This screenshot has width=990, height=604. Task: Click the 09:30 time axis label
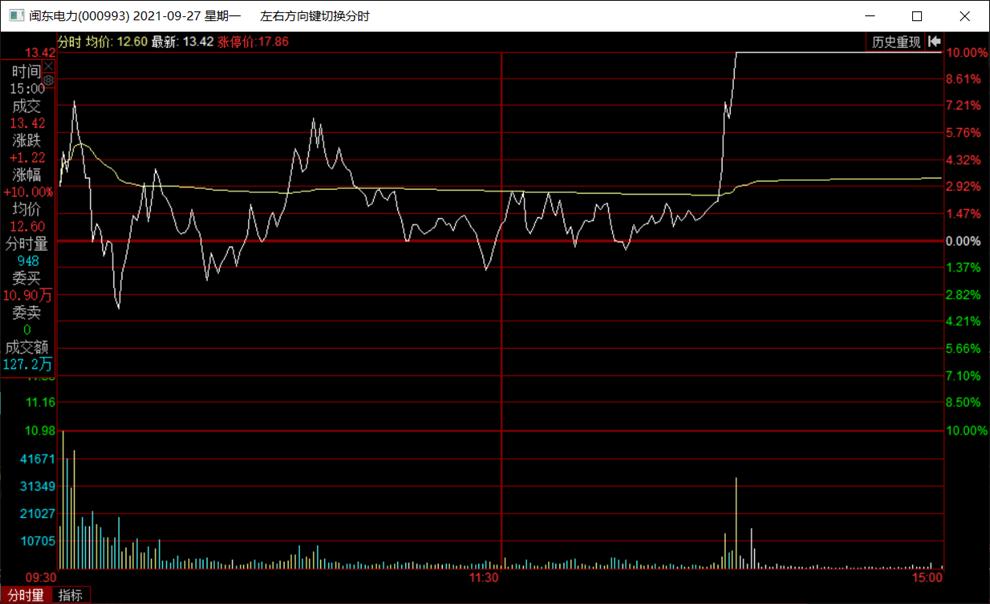click(x=41, y=577)
